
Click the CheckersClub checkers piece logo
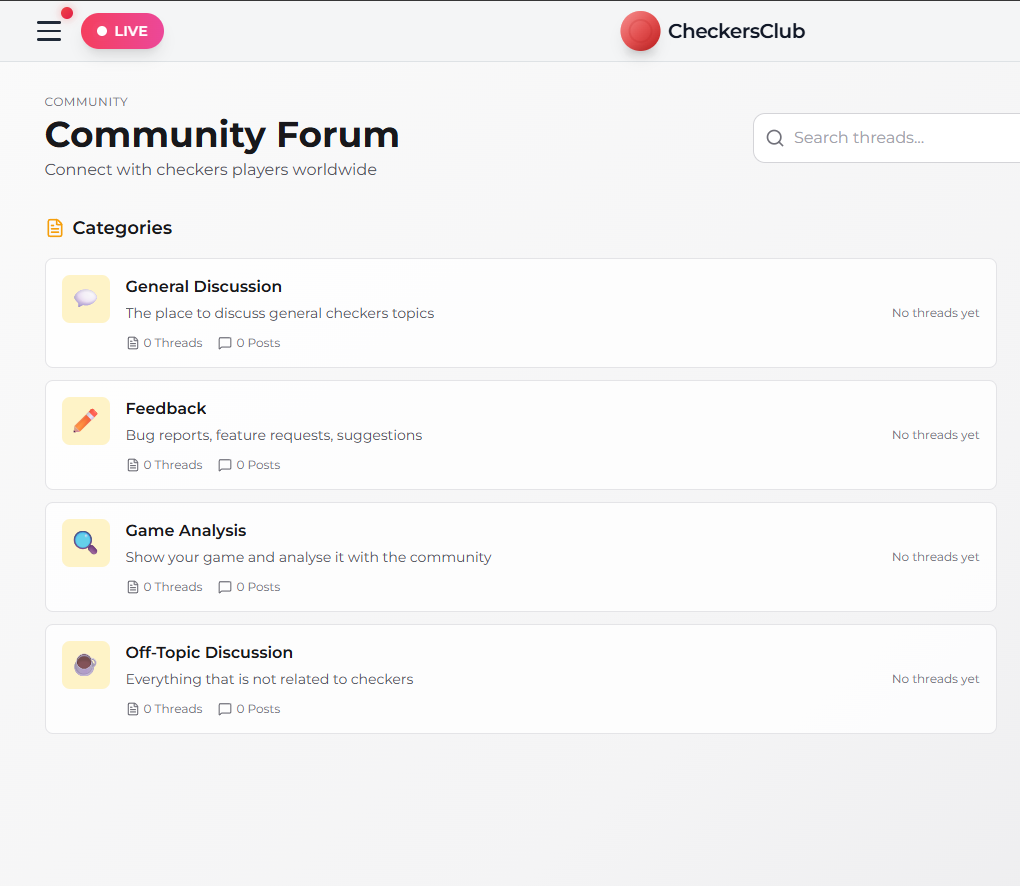[640, 31]
